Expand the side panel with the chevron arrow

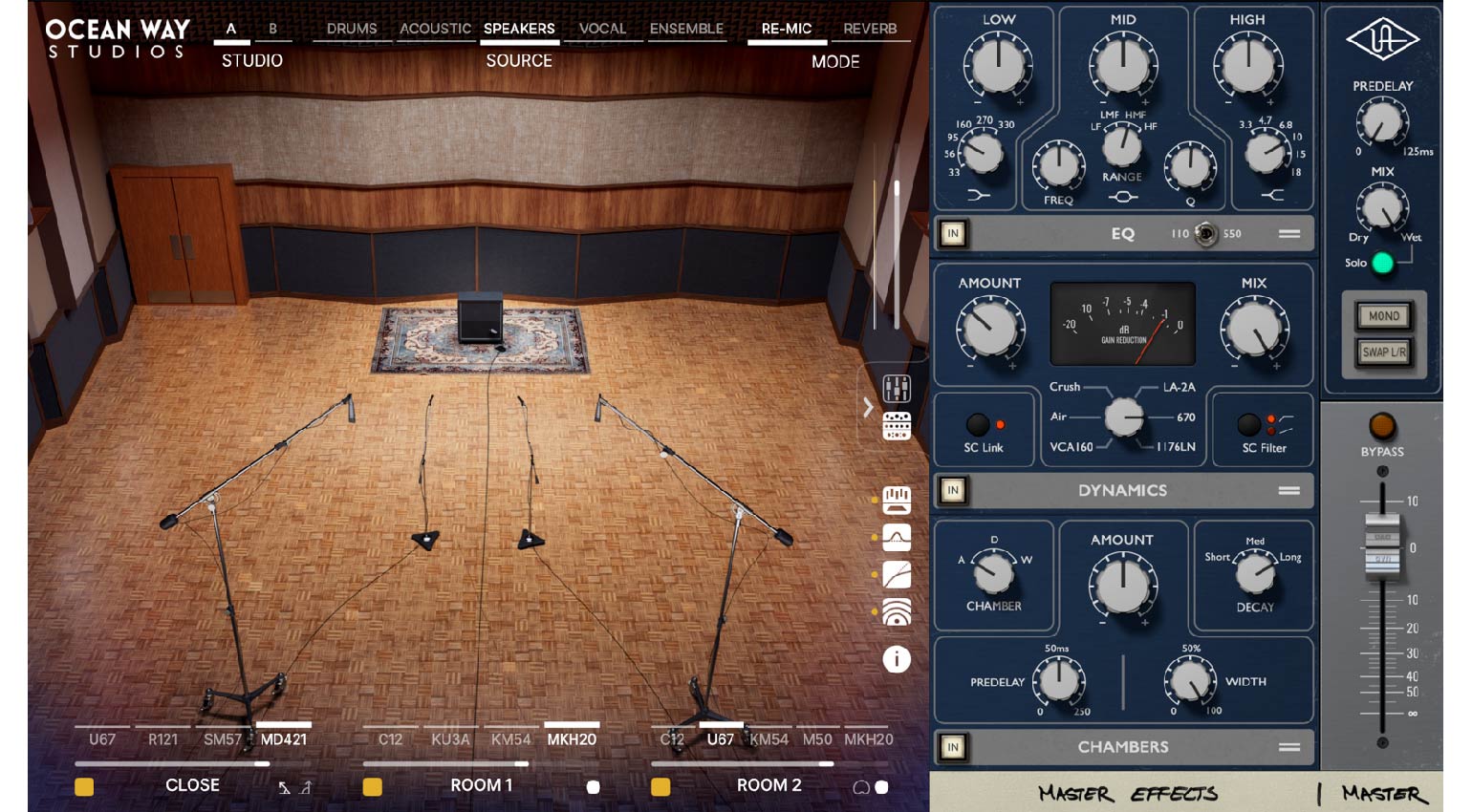868,408
